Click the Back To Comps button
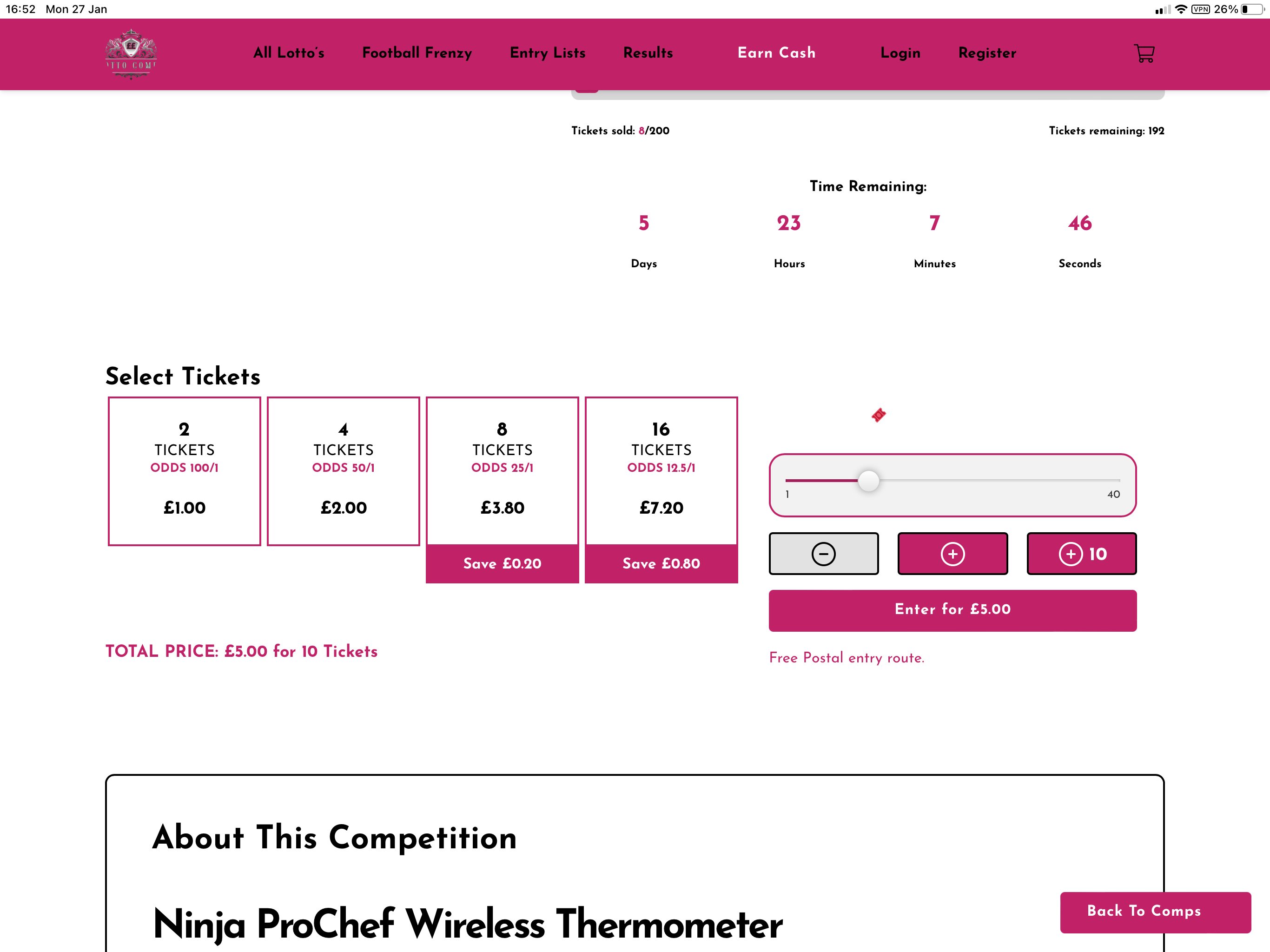The width and height of the screenshot is (1270, 952). point(1155,912)
